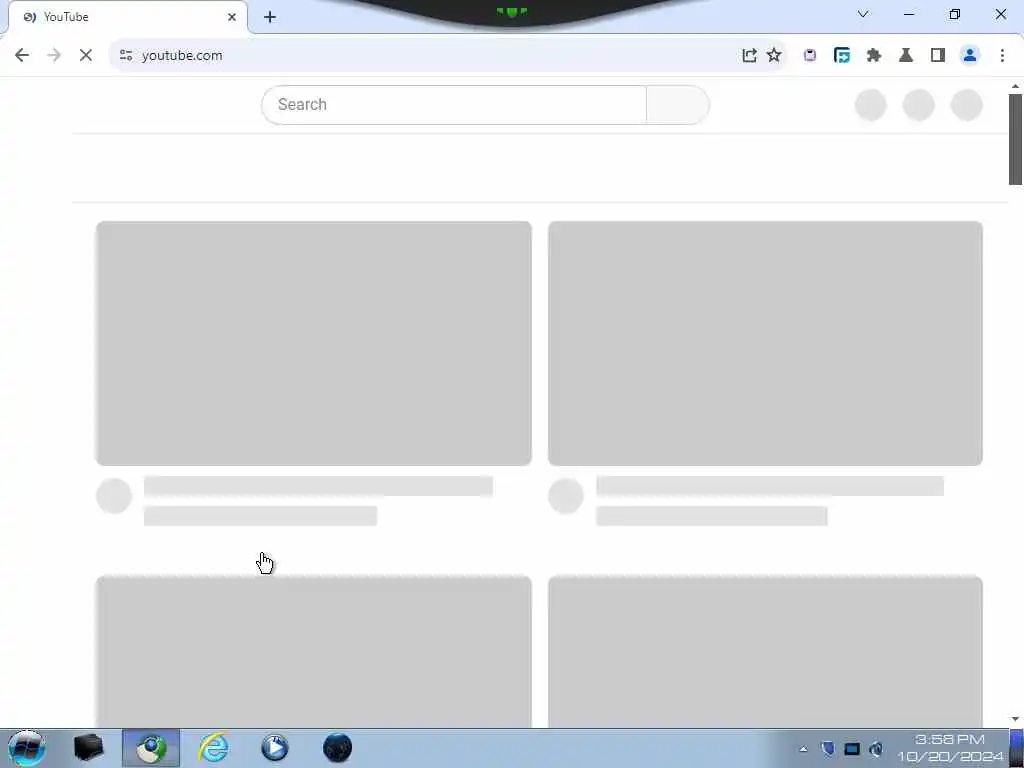The width and height of the screenshot is (1024, 768).
Task: Switch to Chrome in the taskbar
Action: [151, 748]
